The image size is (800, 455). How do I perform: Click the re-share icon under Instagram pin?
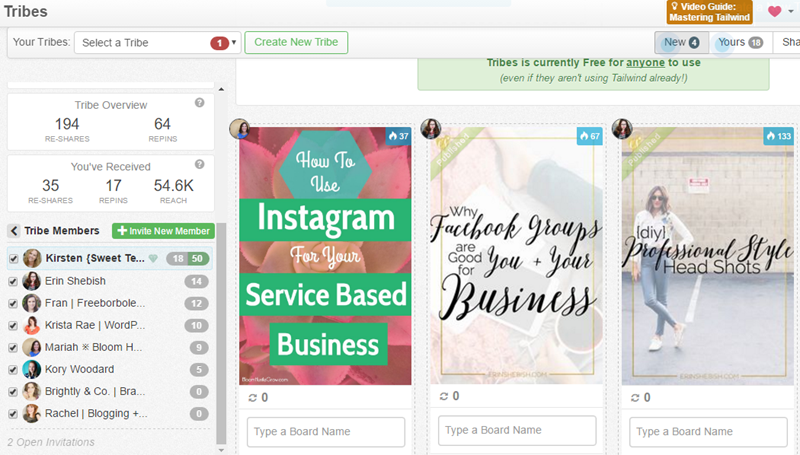click(x=253, y=398)
